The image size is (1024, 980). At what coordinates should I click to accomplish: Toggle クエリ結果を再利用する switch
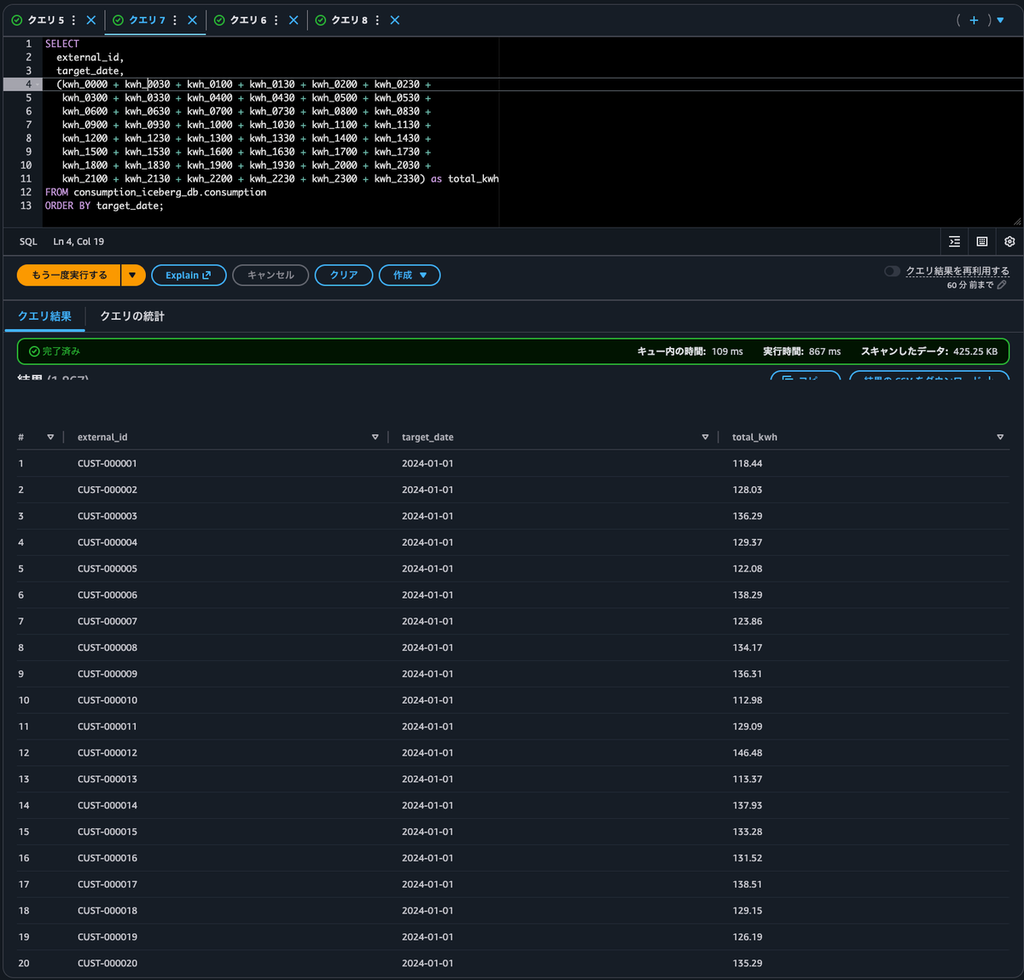click(x=892, y=271)
